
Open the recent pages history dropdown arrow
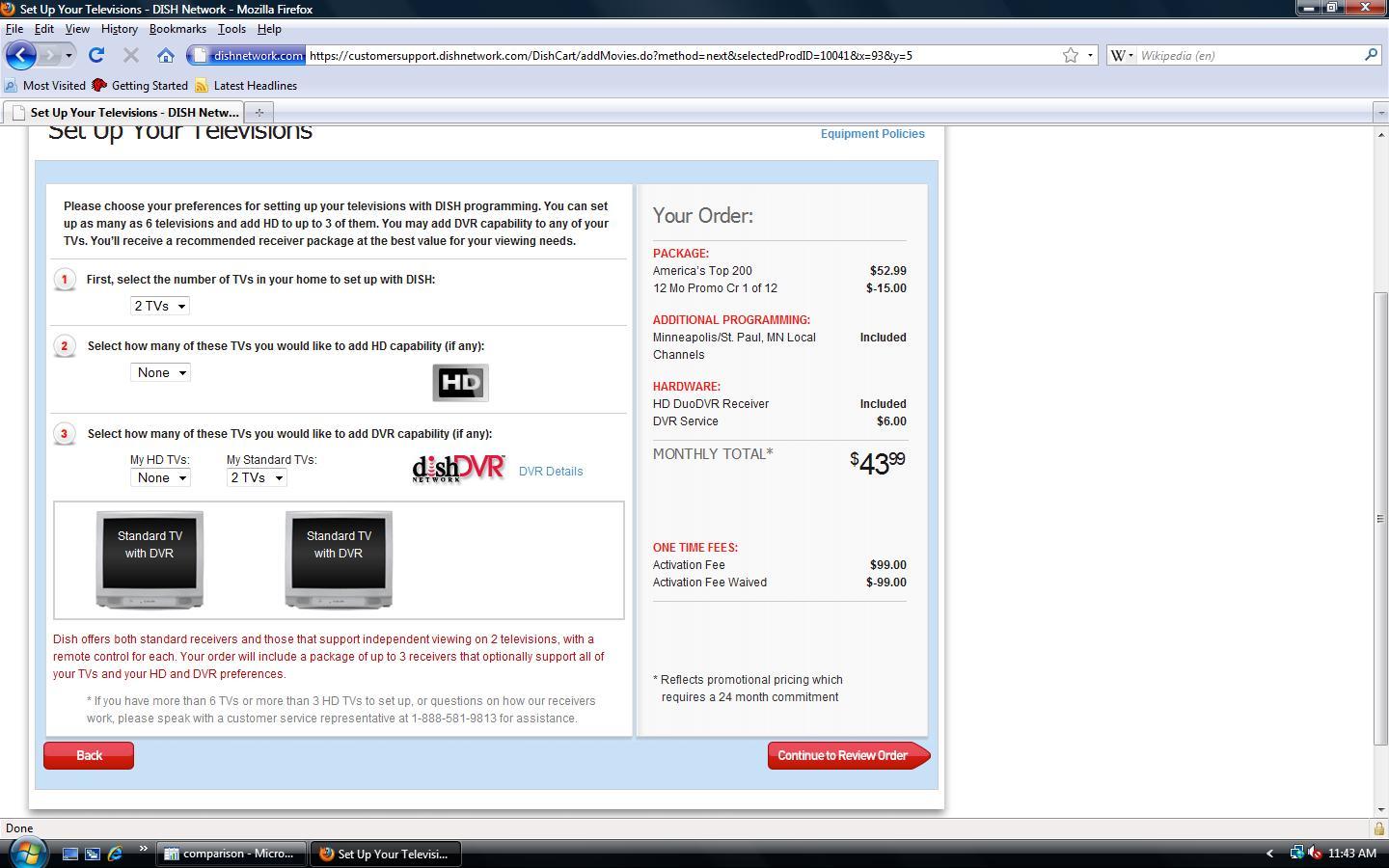pyautogui.click(x=68, y=55)
